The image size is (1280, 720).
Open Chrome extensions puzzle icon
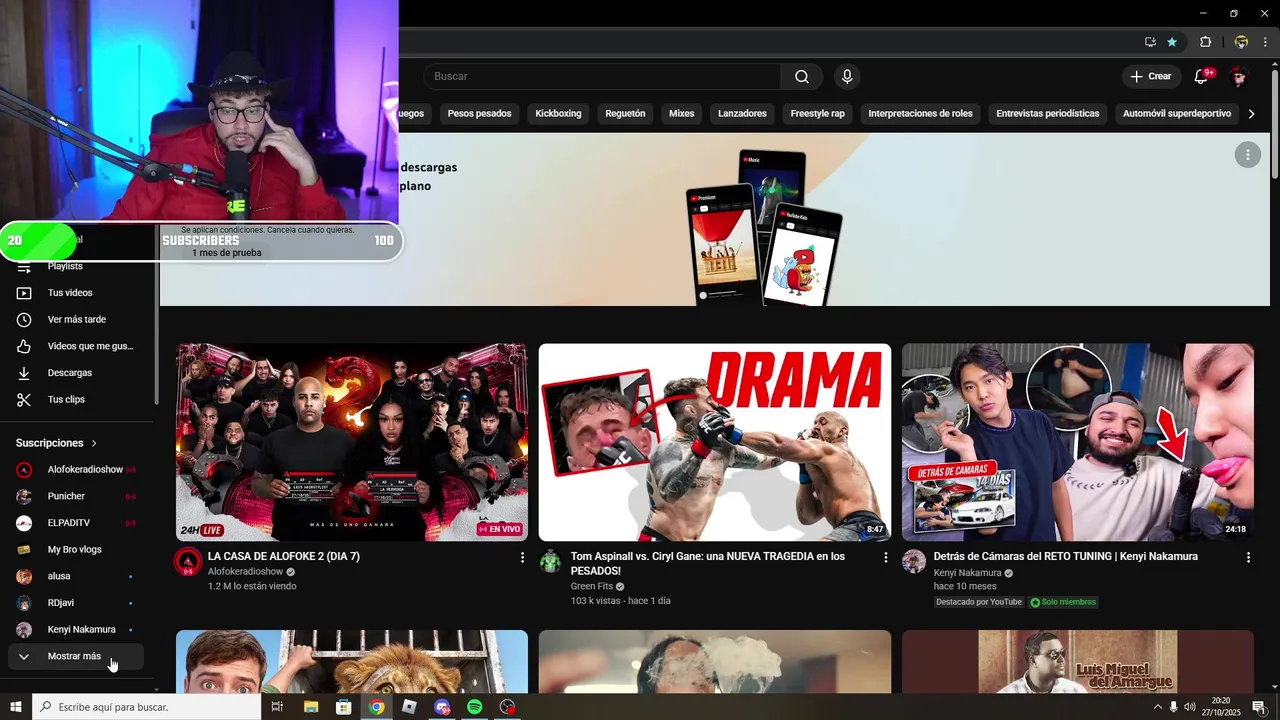tap(1205, 42)
